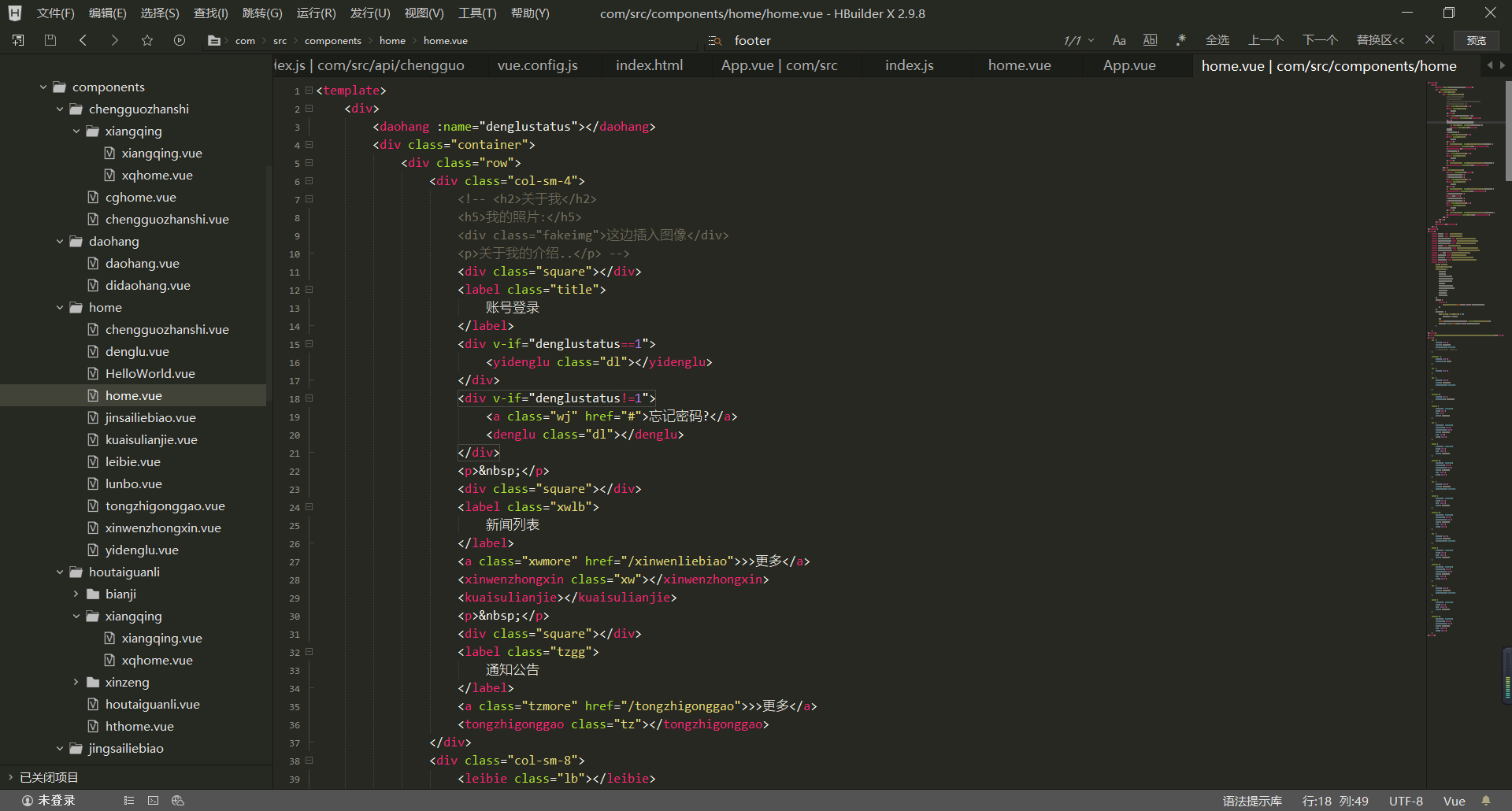Click the save file toolbar icon

50,40
